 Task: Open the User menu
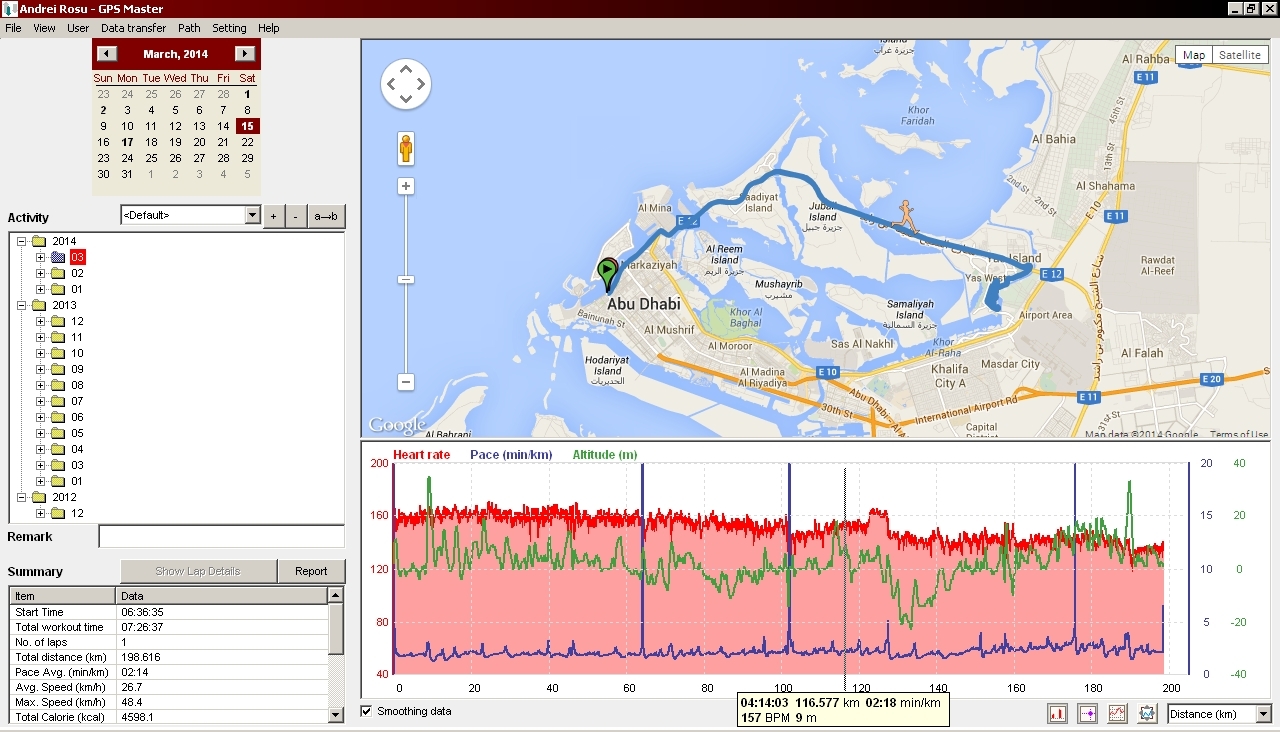78,28
